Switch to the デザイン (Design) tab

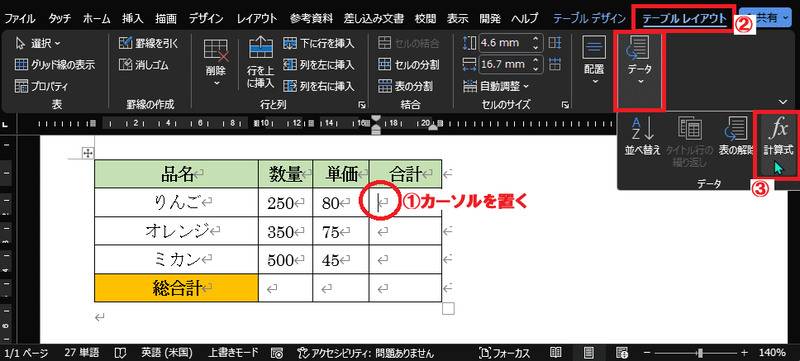point(206,19)
